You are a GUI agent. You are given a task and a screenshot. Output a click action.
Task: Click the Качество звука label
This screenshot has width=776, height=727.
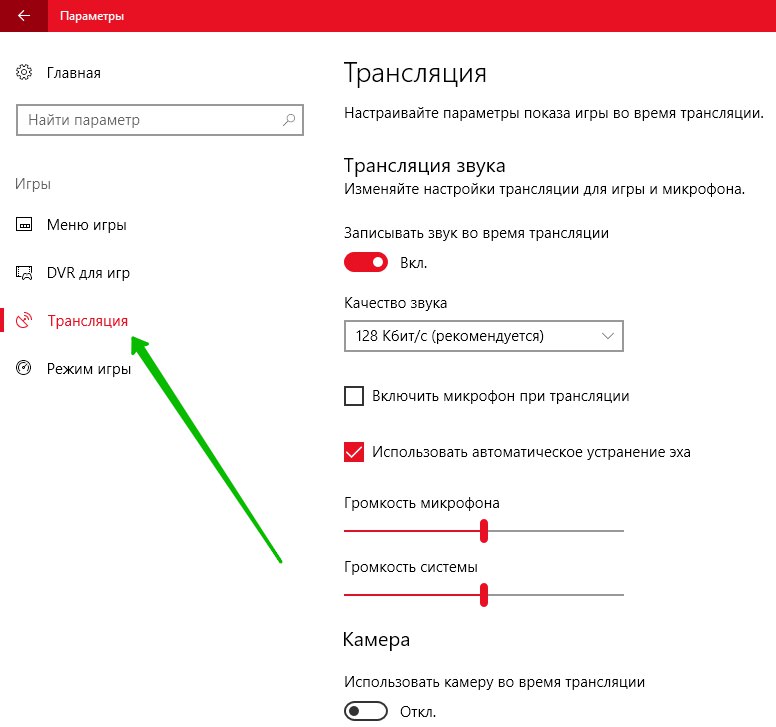395,303
